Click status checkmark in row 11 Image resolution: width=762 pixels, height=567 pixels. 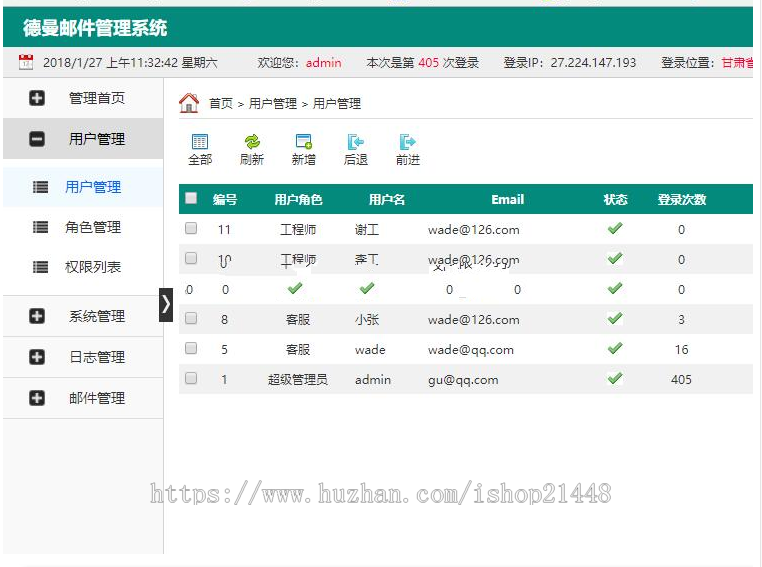[615, 228]
